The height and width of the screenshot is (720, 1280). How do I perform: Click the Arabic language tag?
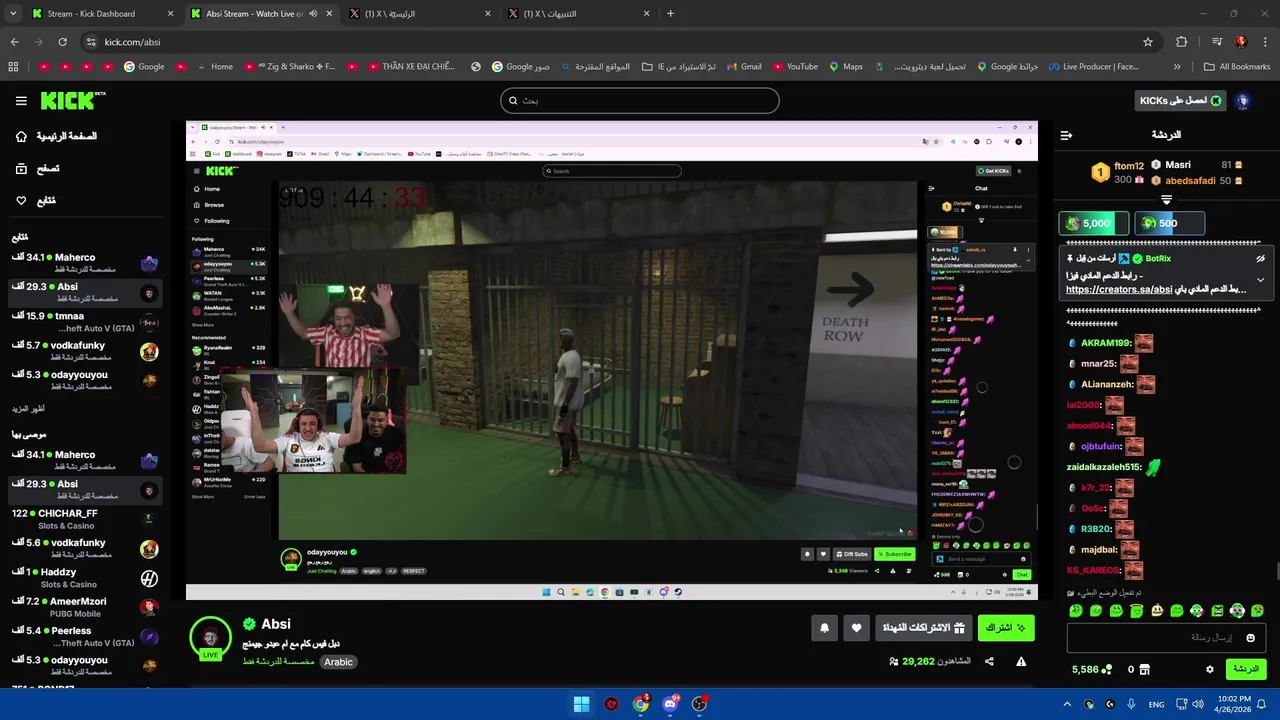(338, 662)
